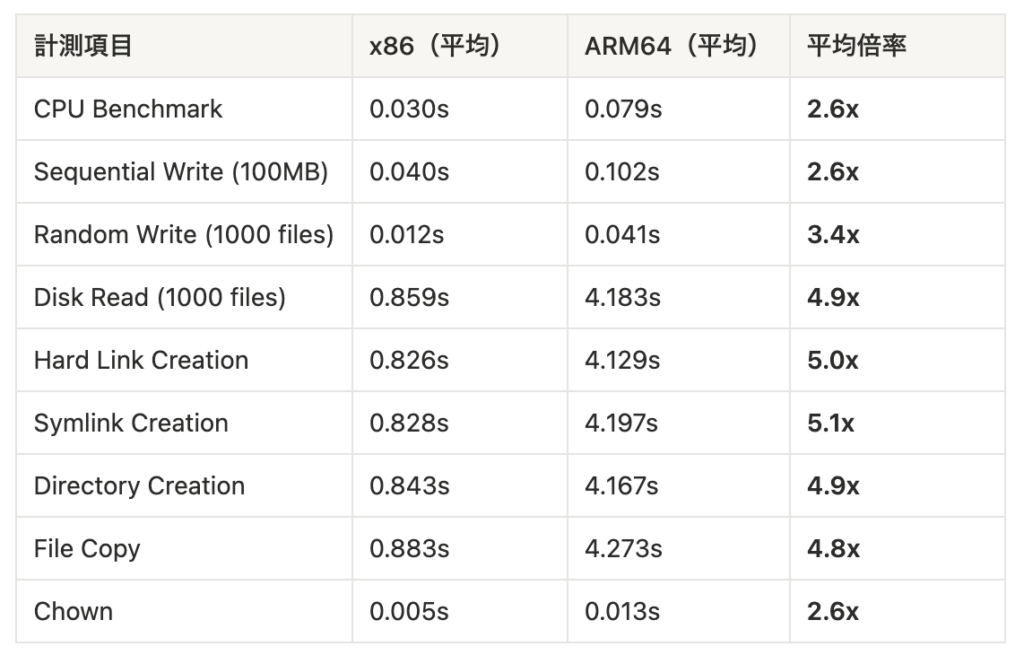Click the x86（平均） column header
1024x655 pixels.
(x=434, y=46)
